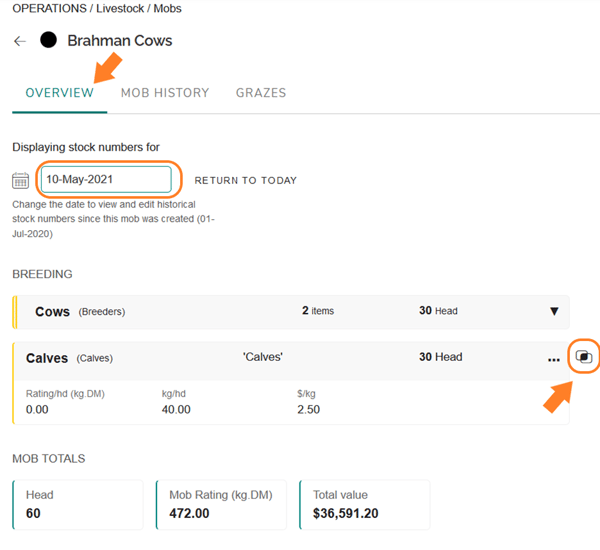This screenshot has width=600, height=550.
Task: Select the Cows (Breeders) row
Action: point(80,311)
